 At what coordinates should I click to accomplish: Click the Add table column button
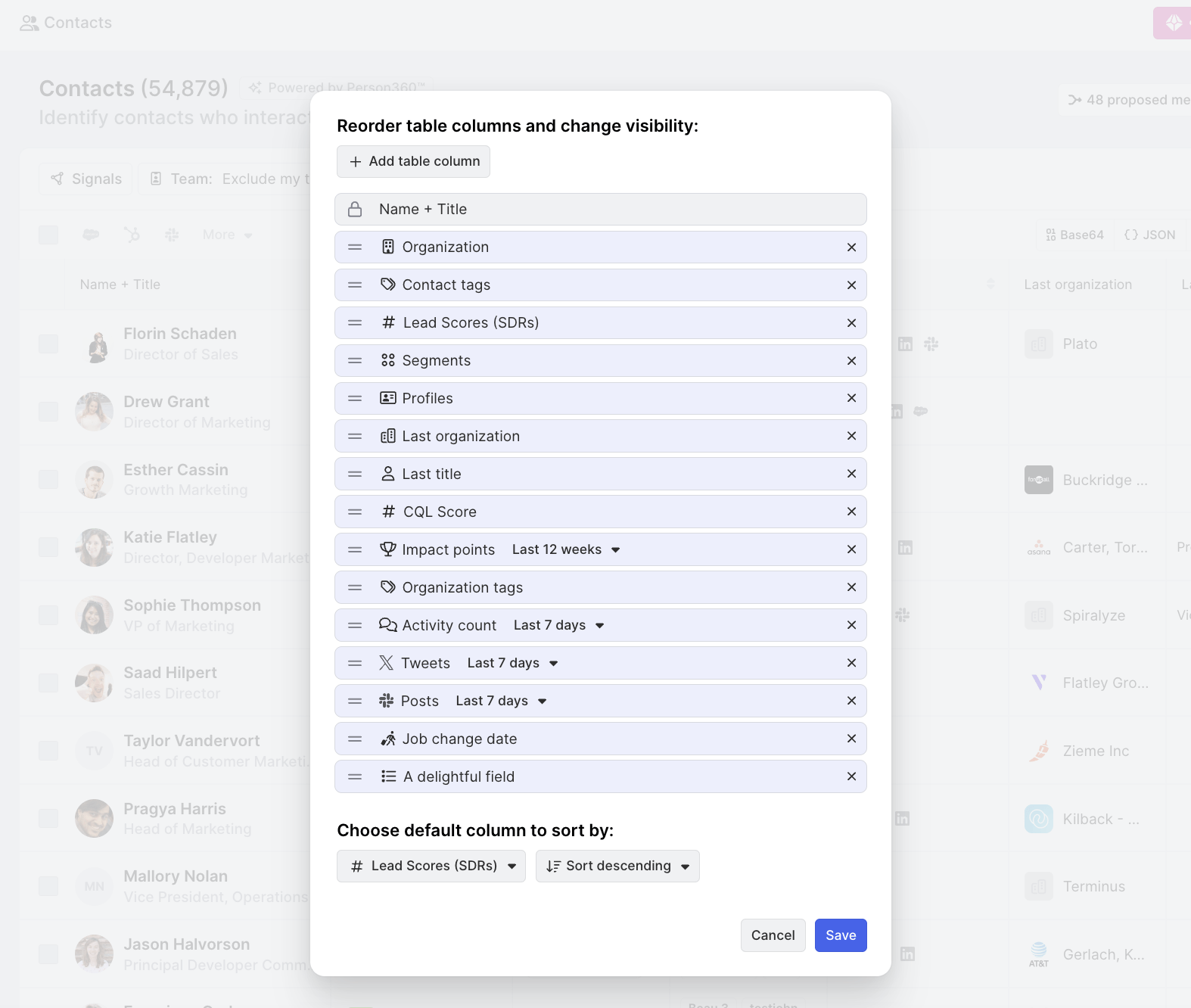point(414,162)
